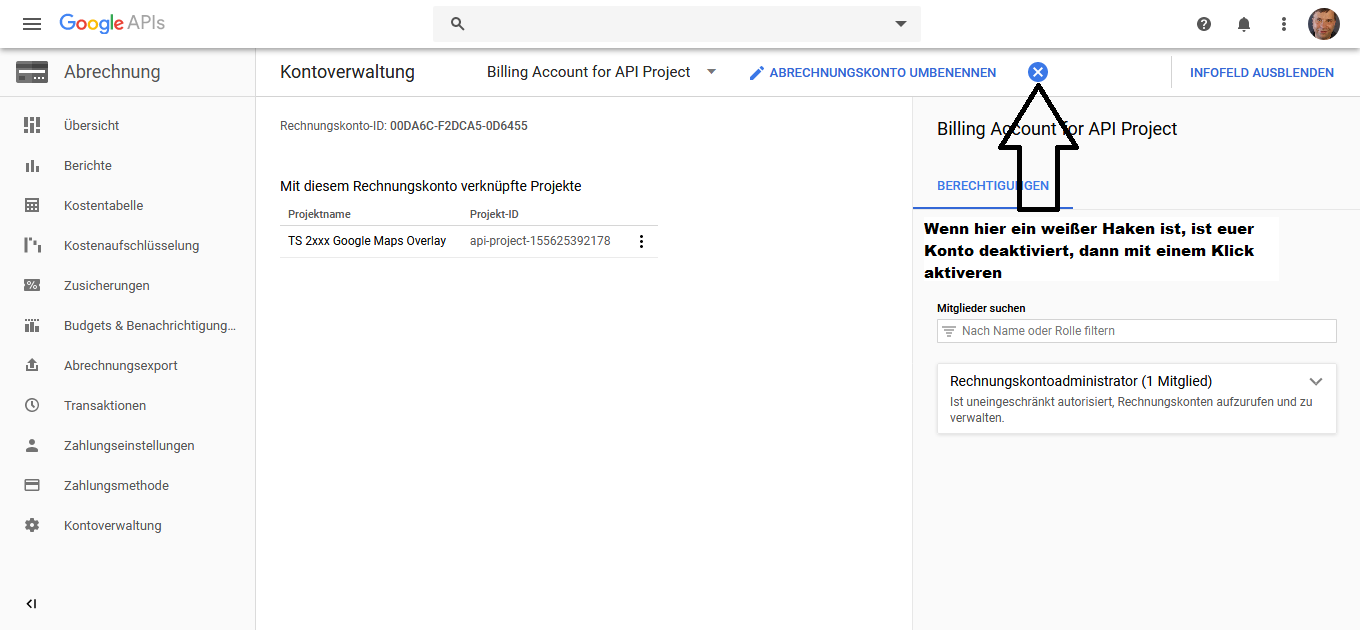Open project options three-dot menu
1360x630 pixels.
[641, 241]
